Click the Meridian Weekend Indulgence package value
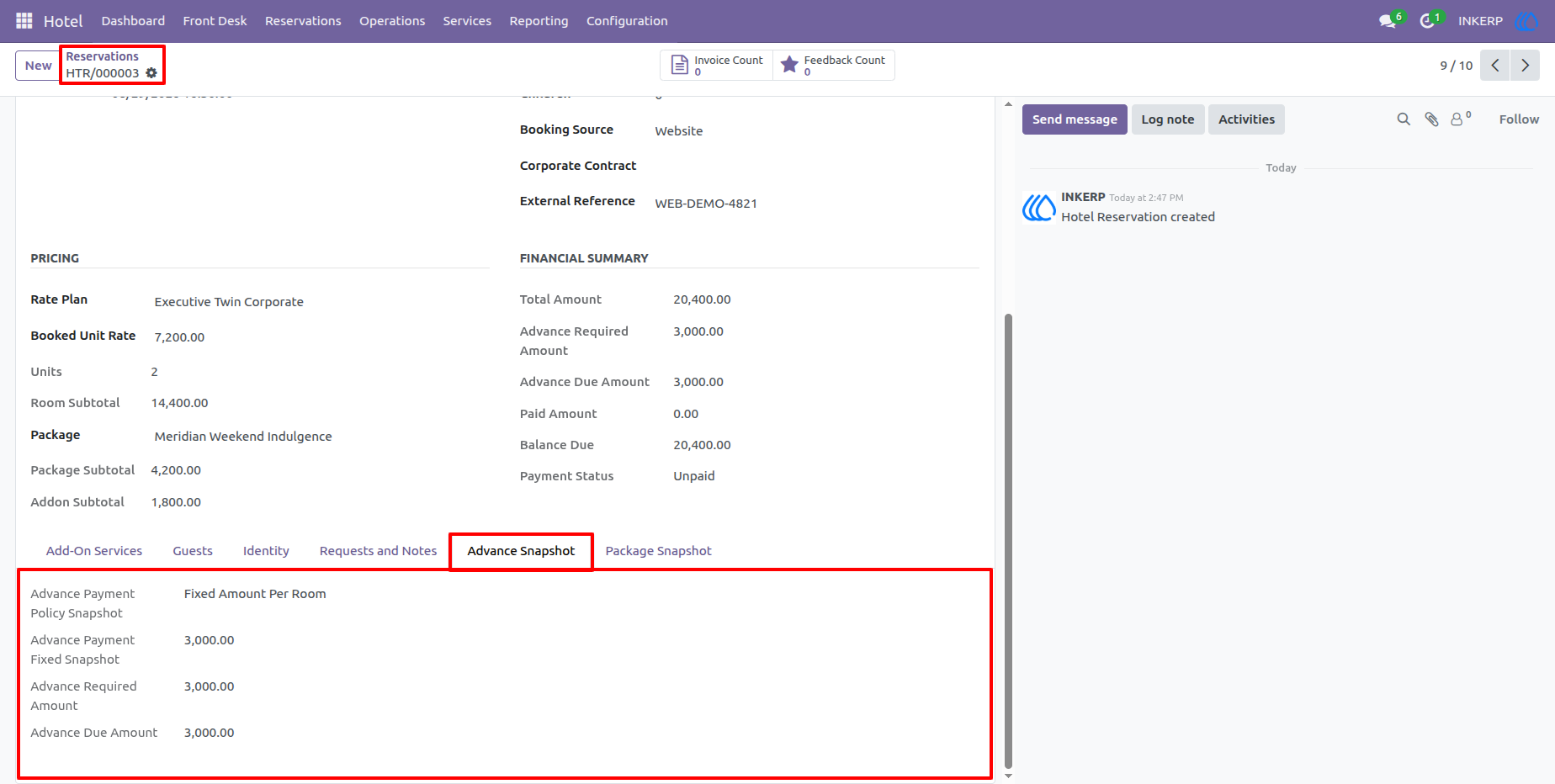1555x784 pixels. point(243,437)
